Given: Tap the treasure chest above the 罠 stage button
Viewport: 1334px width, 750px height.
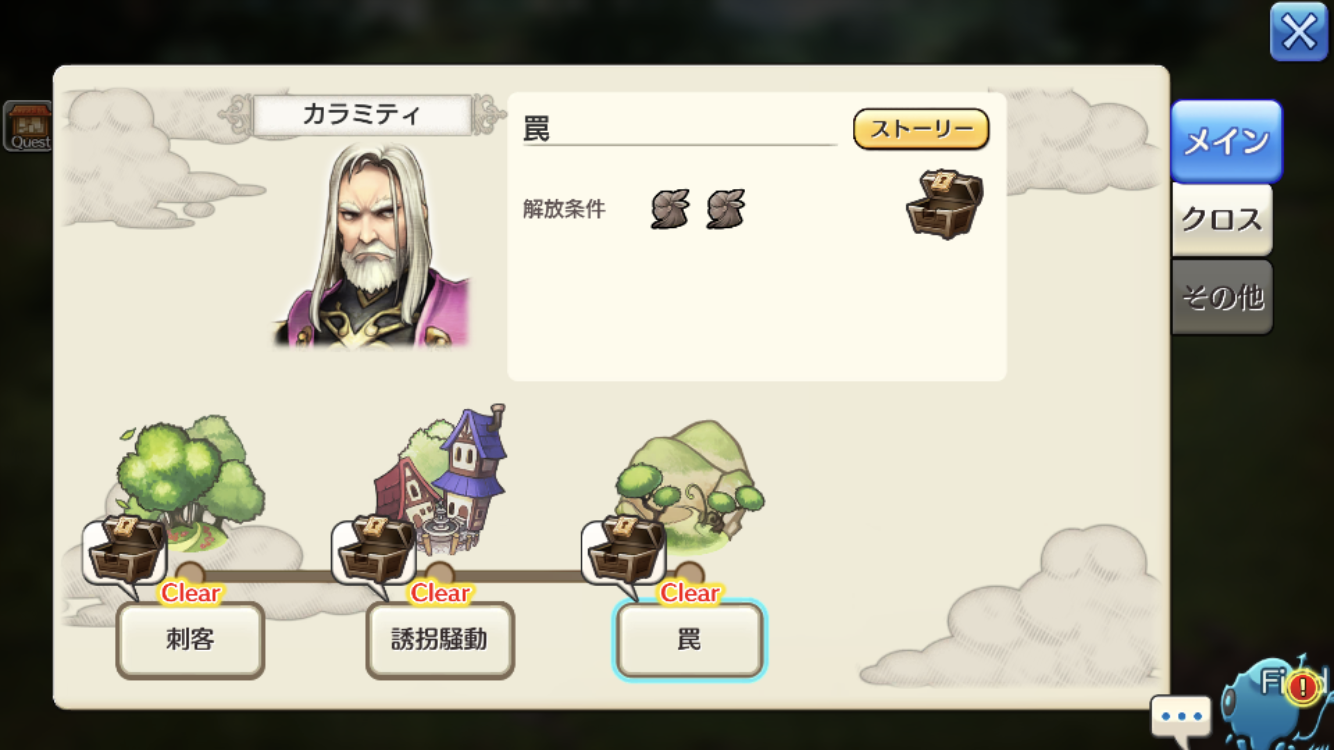Looking at the screenshot, I should tap(625, 550).
